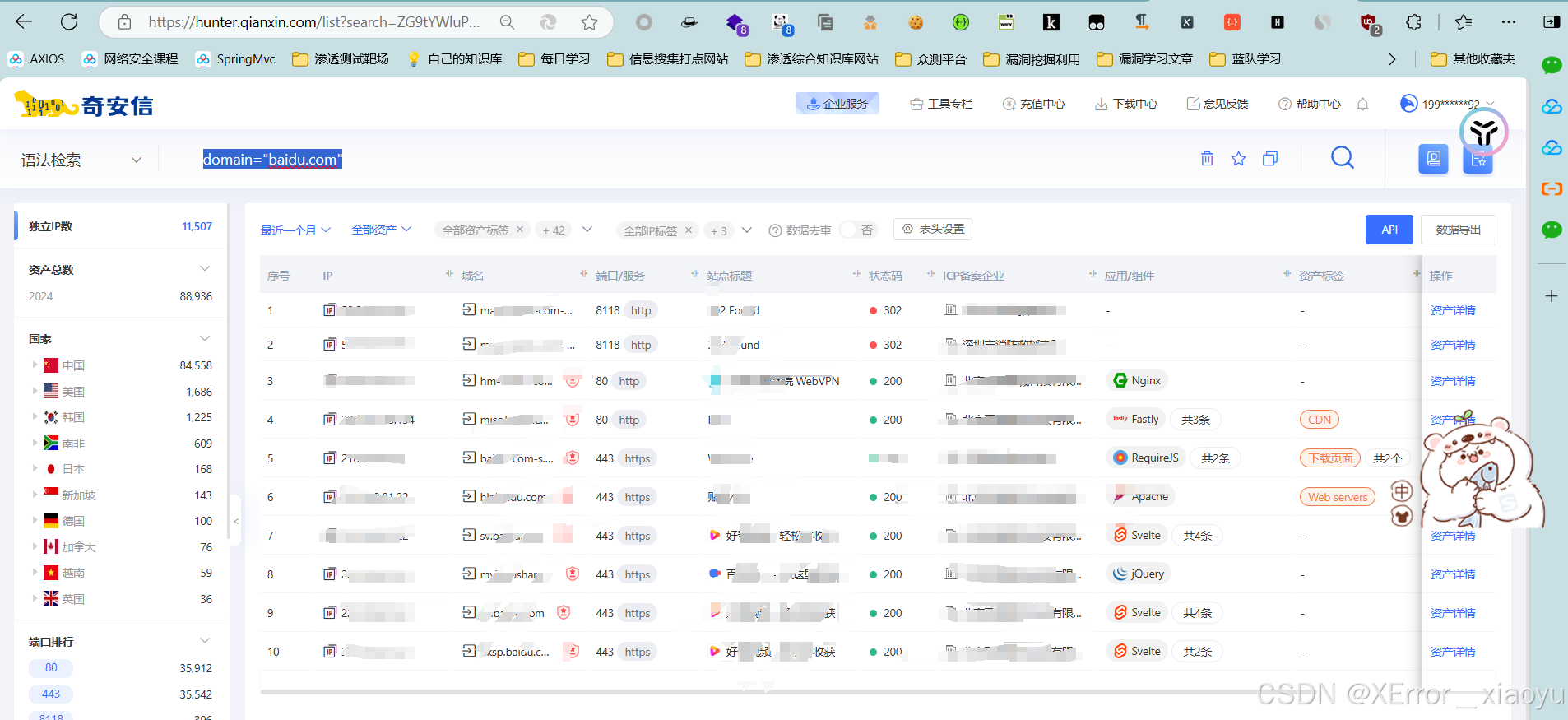This screenshot has width=1568, height=720.
Task: Click the 数据导出 button
Action: coord(1458,230)
